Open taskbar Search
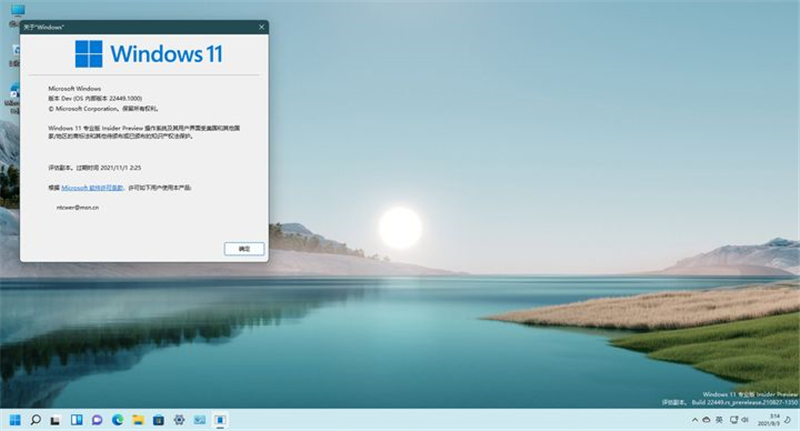Image resolution: width=800 pixels, height=431 pixels. (x=35, y=420)
